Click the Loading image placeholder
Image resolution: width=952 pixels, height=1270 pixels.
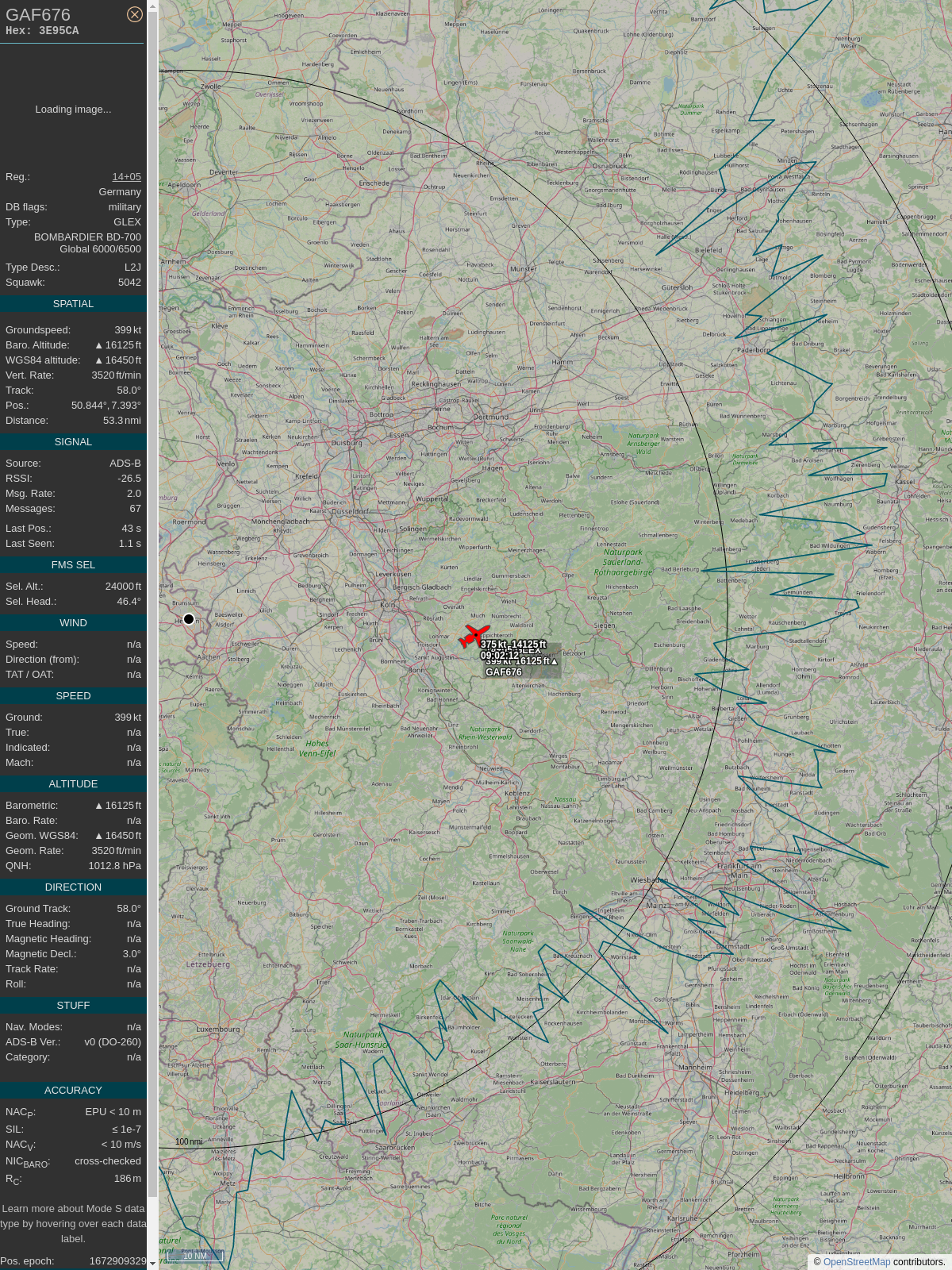point(73,110)
